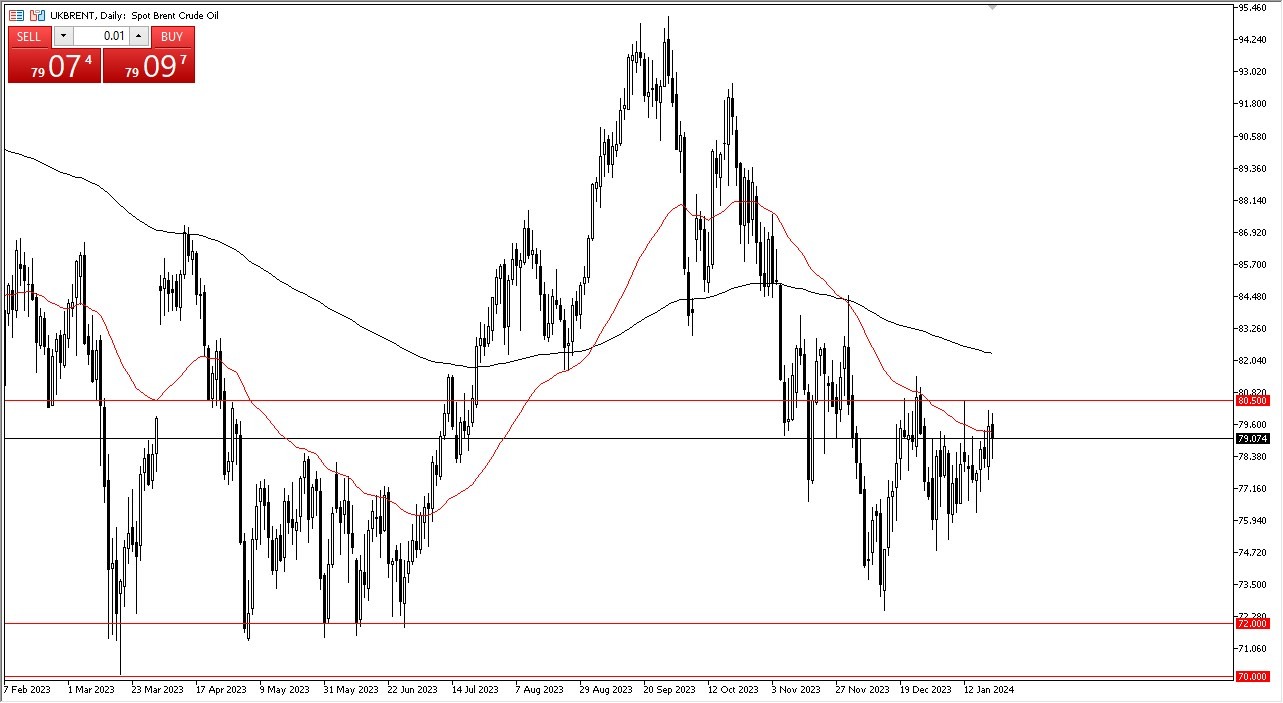Image resolution: width=1283 pixels, height=703 pixels.
Task: Click the '22 Jun 2023' date label
Action: pos(412,689)
